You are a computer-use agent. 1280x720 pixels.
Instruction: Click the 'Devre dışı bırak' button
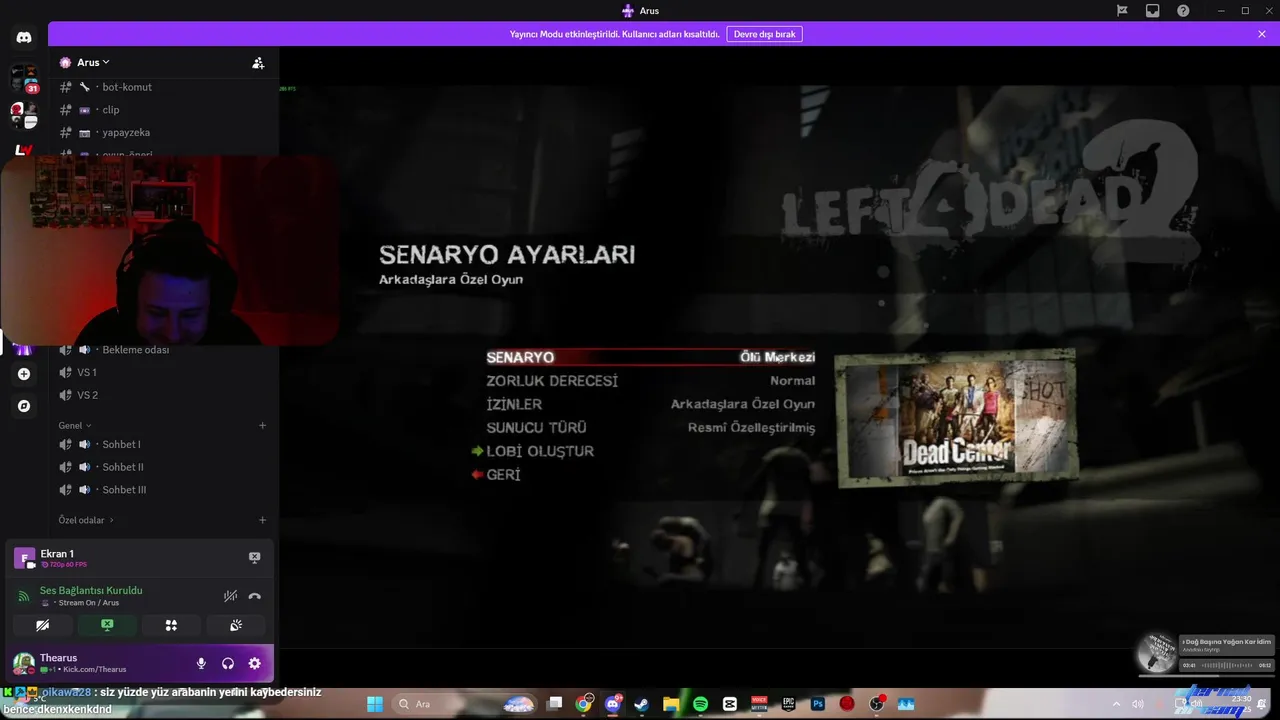(764, 34)
